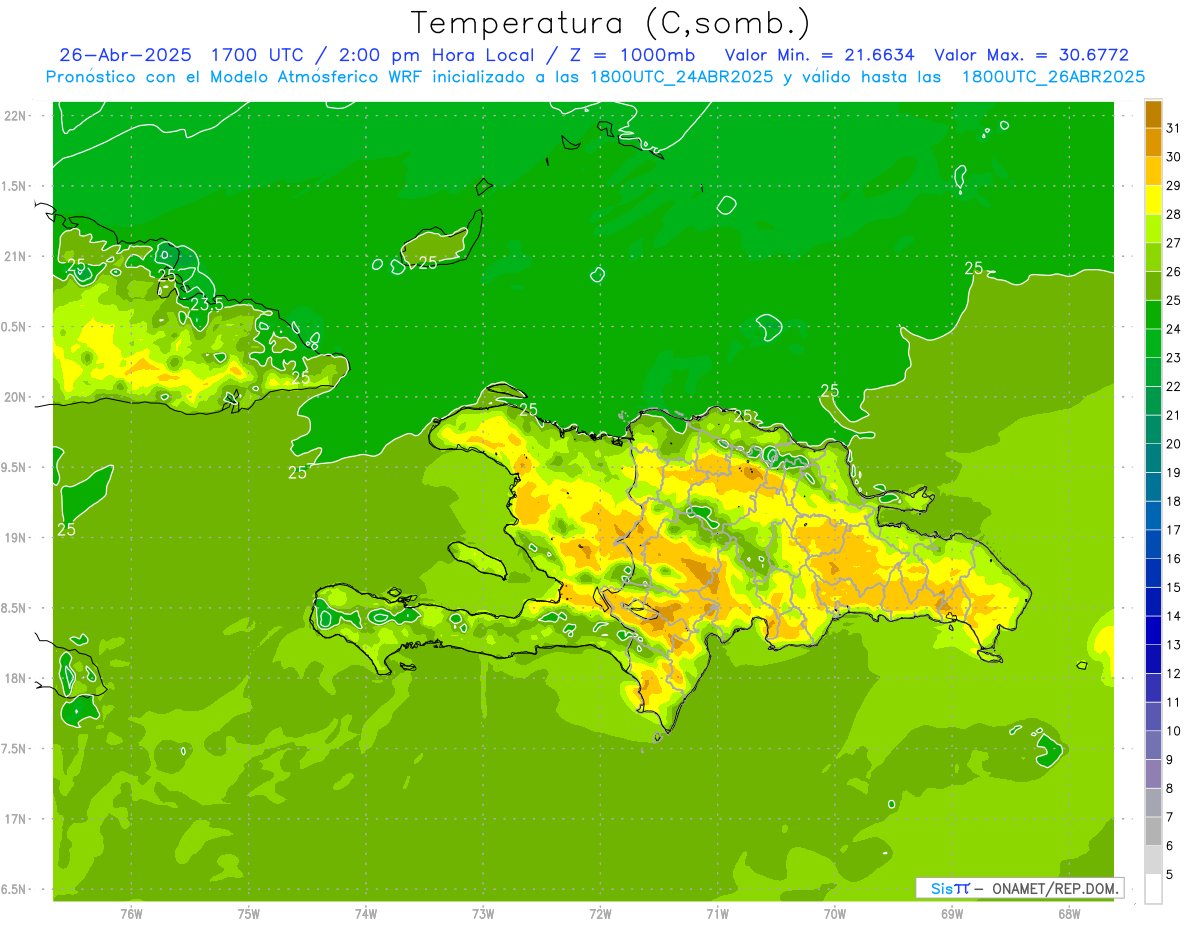Click the legend color band between 26 and 27
This screenshot has width=1200, height=927.
(x=1153, y=258)
